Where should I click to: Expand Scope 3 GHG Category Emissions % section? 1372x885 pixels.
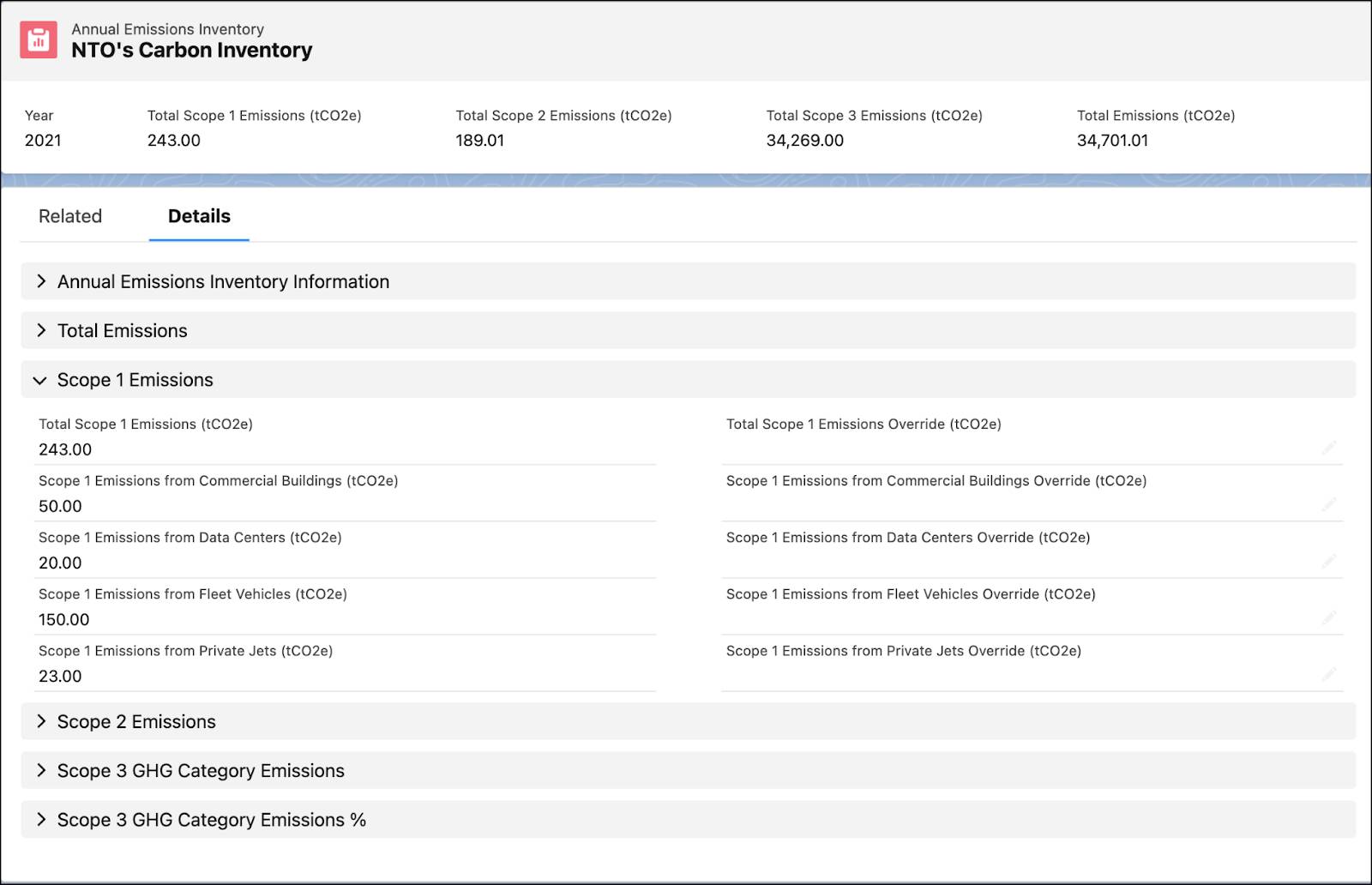click(688, 819)
